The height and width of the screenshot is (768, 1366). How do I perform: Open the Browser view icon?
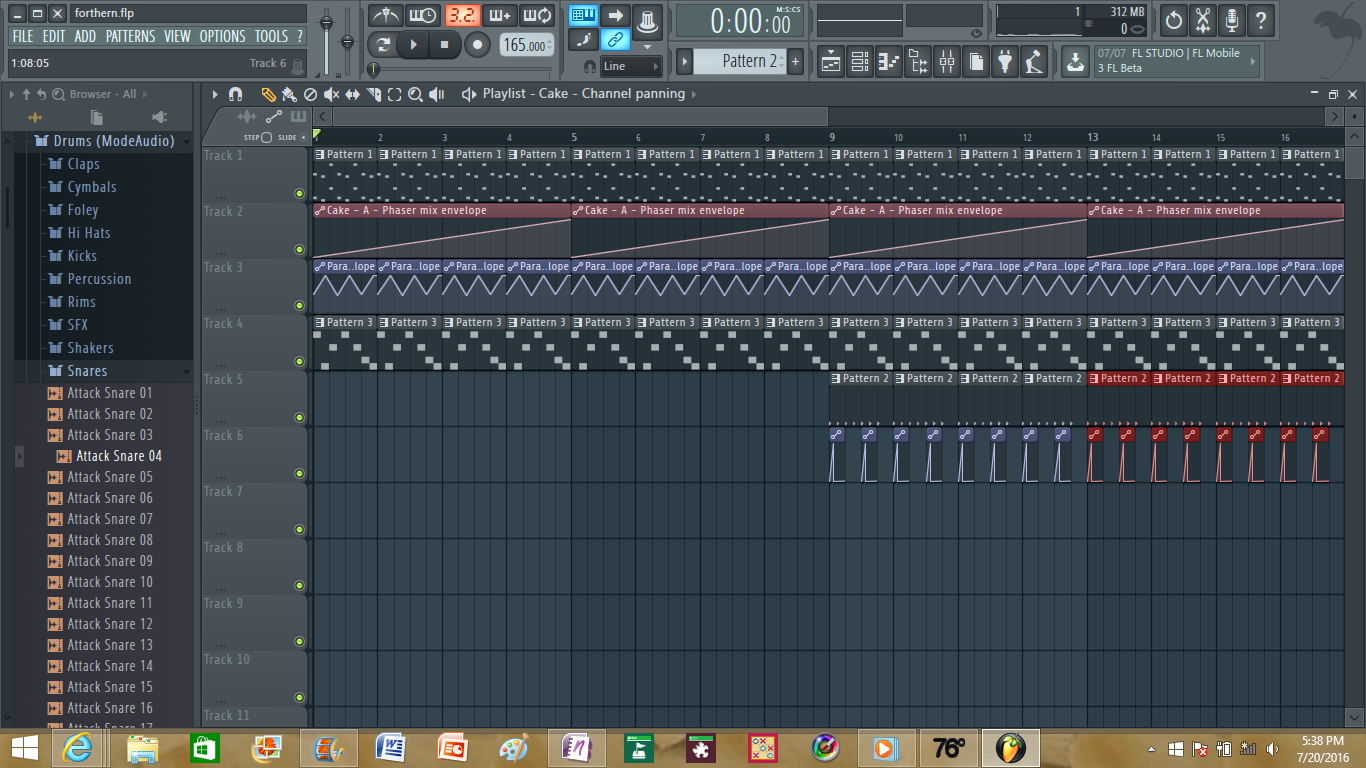917,62
